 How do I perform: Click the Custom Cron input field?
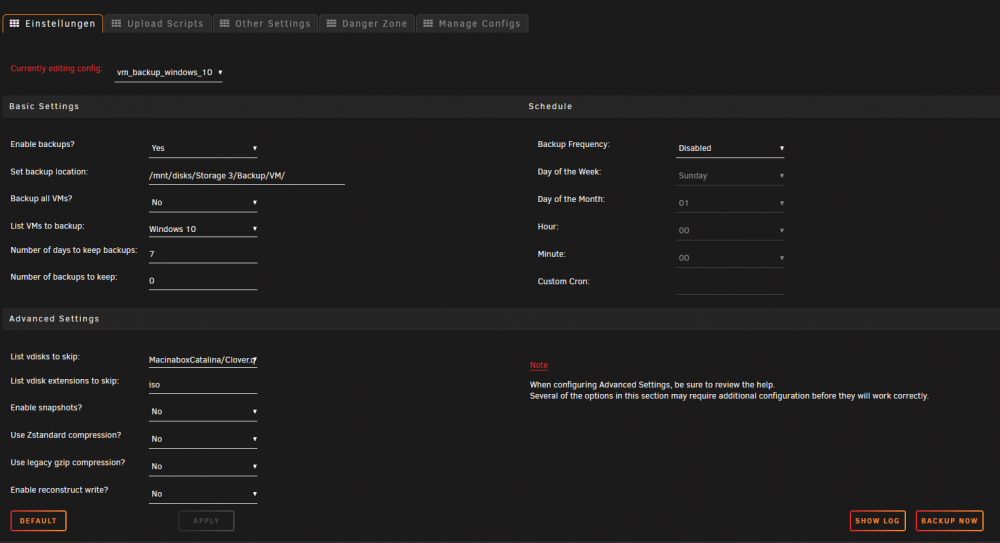pyautogui.click(x=730, y=285)
